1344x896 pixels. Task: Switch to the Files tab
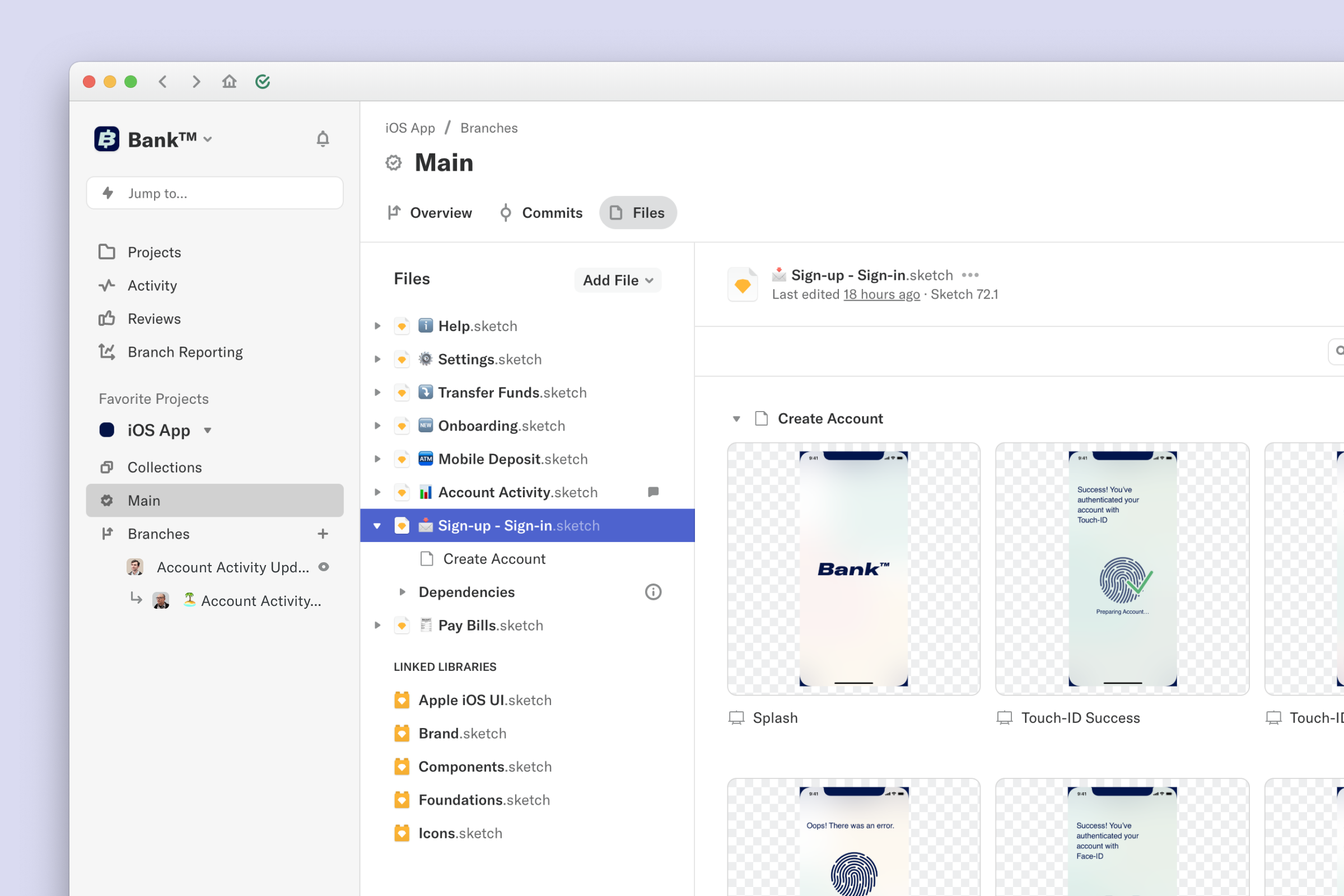point(638,213)
